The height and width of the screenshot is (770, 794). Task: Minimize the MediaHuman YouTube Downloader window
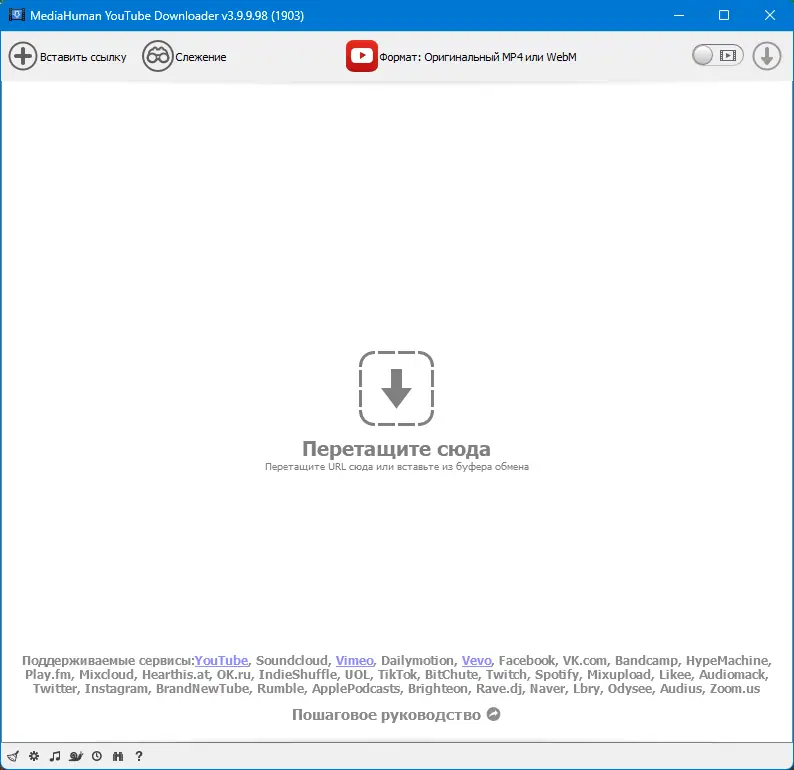point(679,15)
